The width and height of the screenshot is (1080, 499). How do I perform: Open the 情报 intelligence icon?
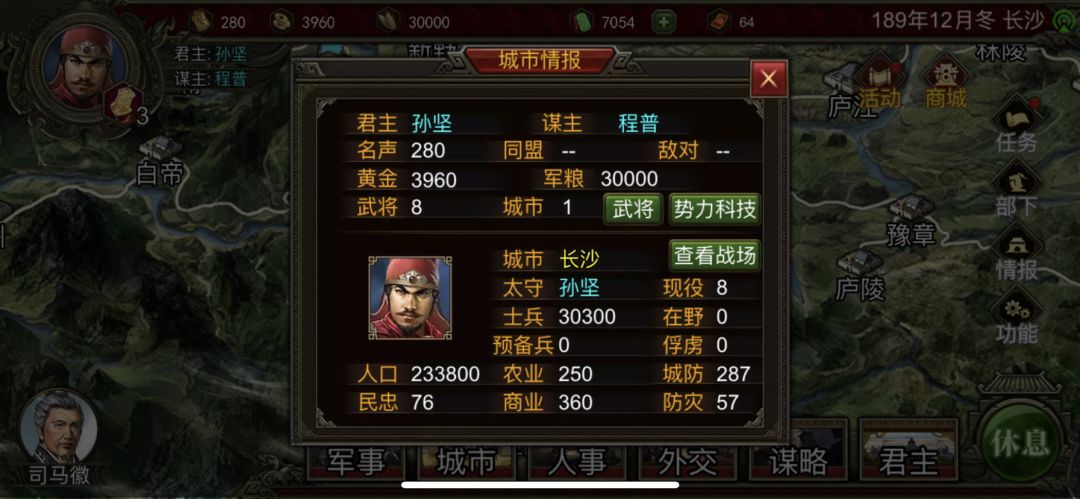click(x=1017, y=253)
